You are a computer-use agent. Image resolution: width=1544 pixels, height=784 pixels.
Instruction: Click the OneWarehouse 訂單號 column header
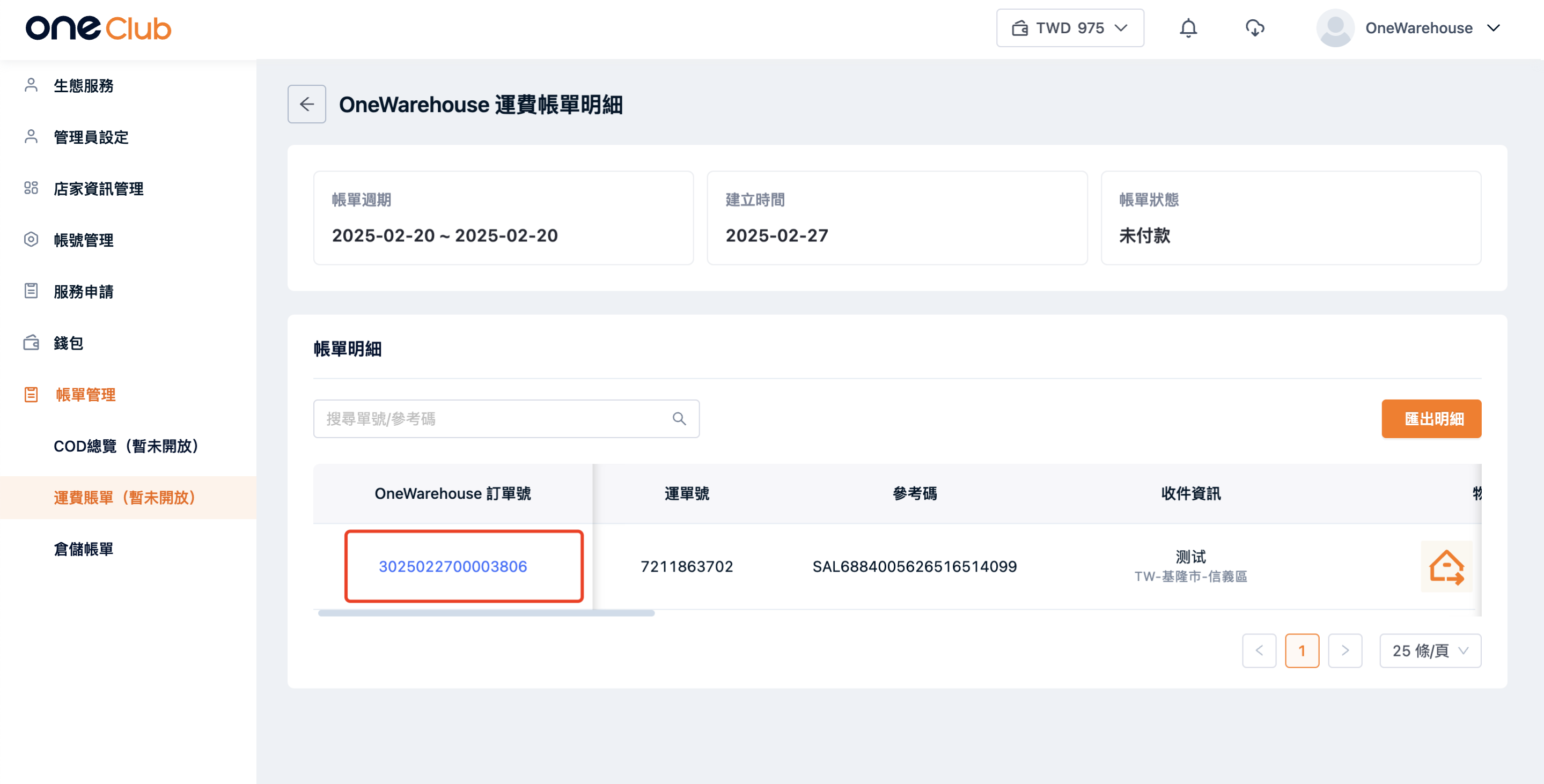pos(453,493)
